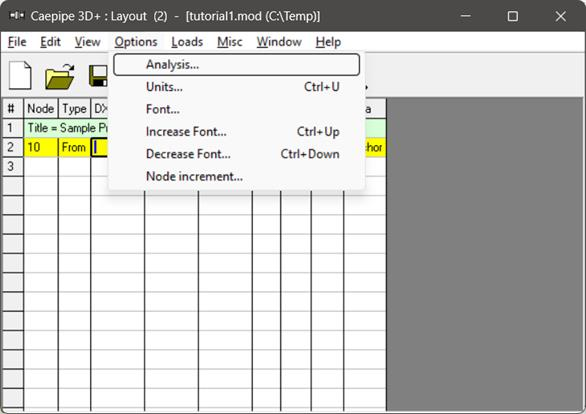Open the Edit menu
This screenshot has height=414, width=586.
50,42
